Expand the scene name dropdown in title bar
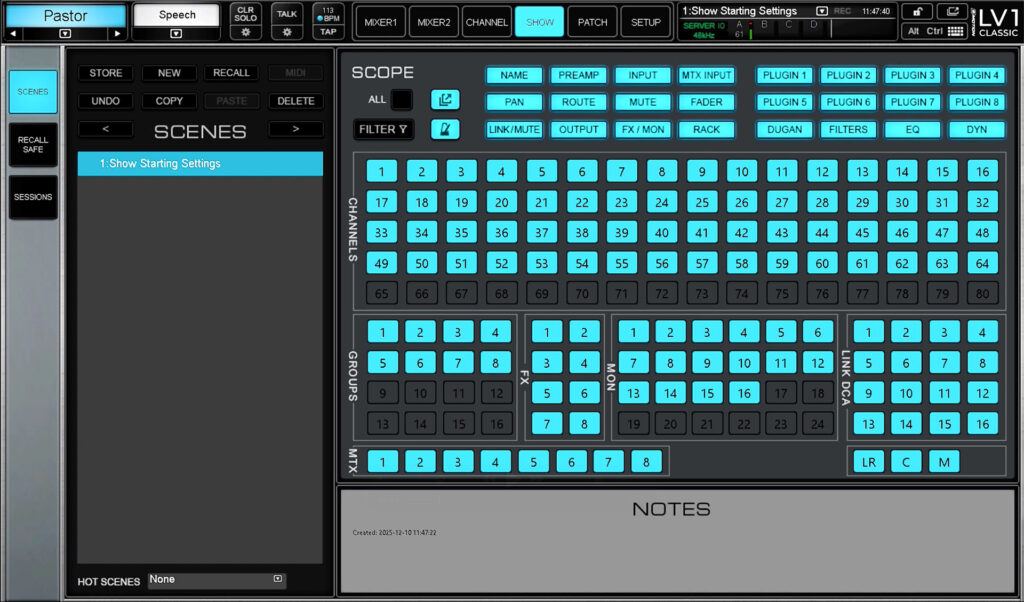This screenshot has height=602, width=1024. pyautogui.click(x=822, y=10)
